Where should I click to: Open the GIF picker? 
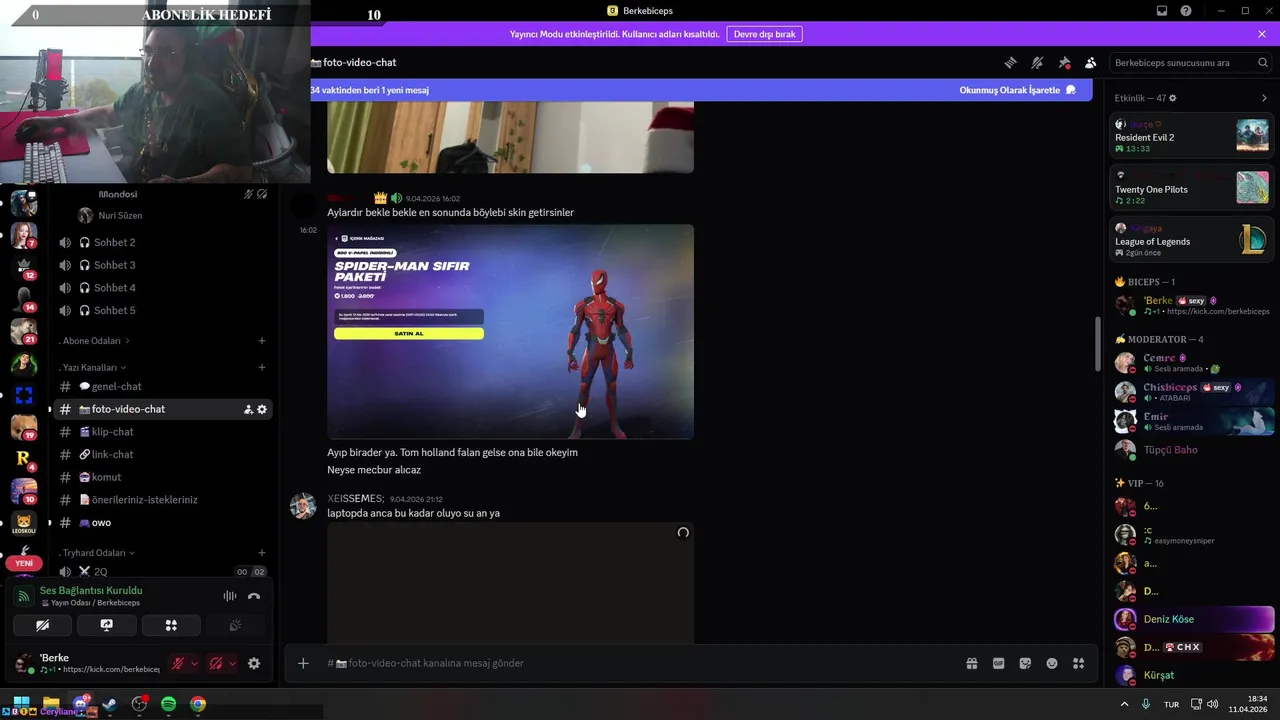click(x=998, y=663)
